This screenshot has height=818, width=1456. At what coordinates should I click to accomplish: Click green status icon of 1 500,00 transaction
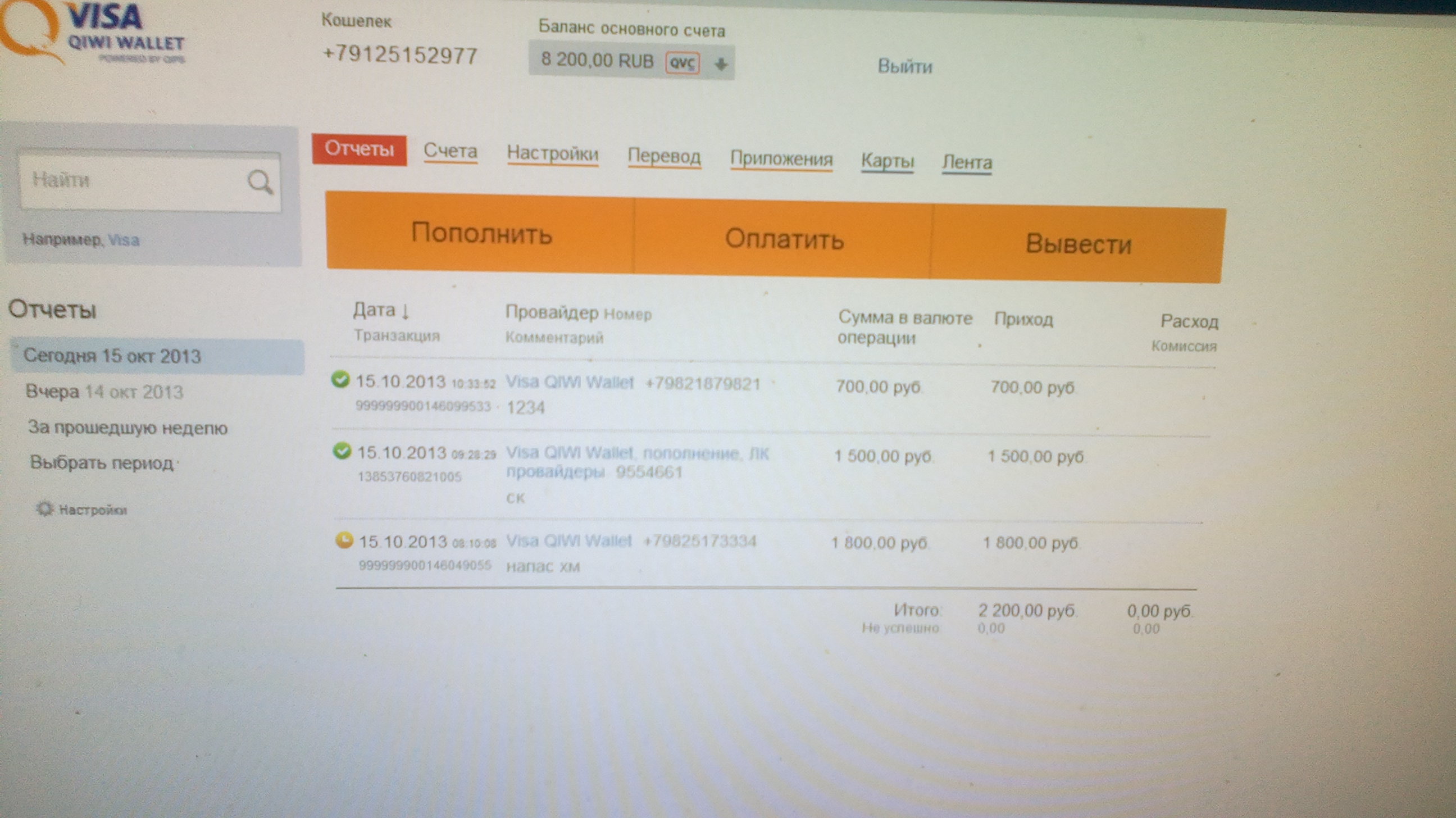click(342, 451)
